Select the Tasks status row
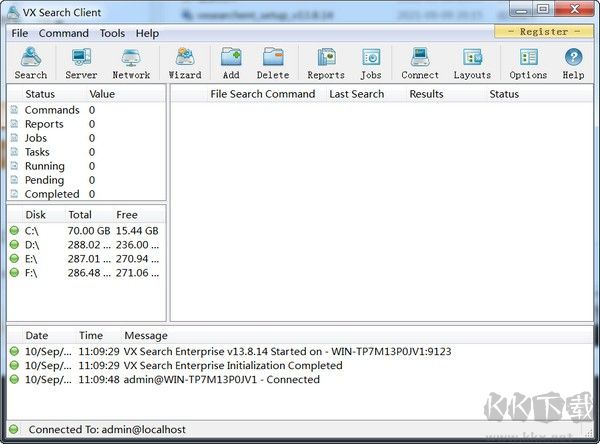600x444 pixels. [86, 152]
